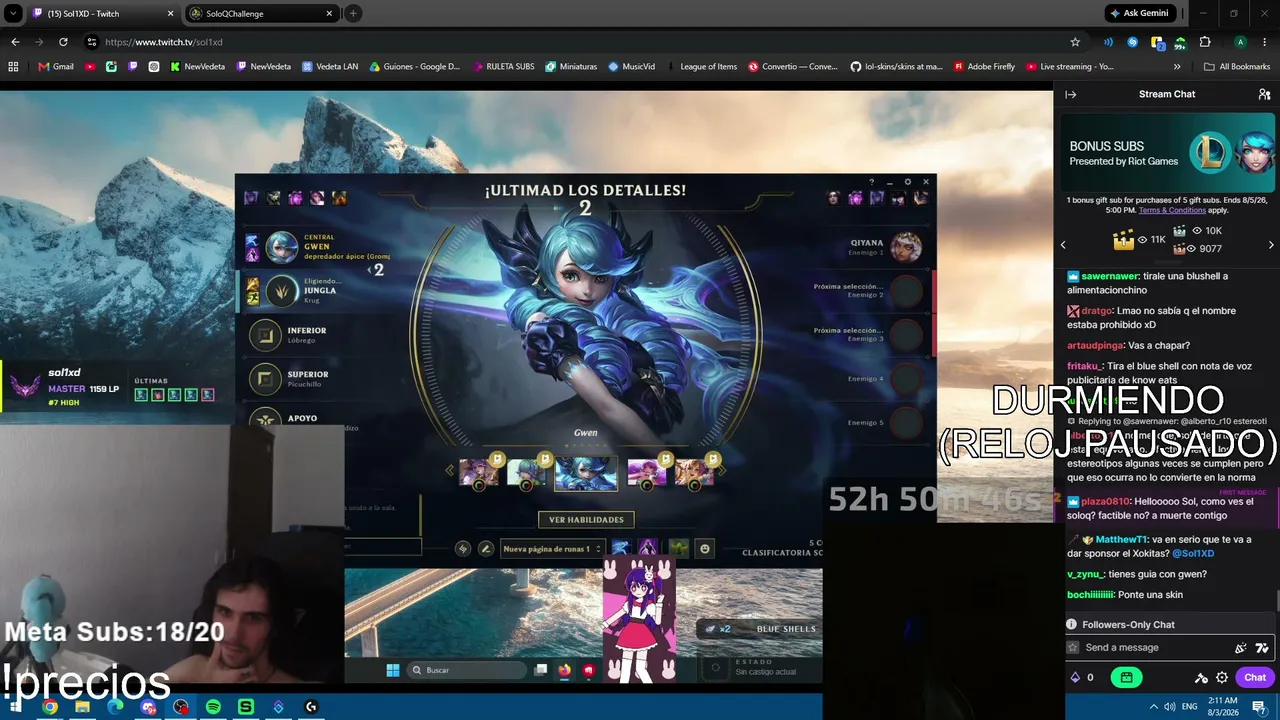The width and height of the screenshot is (1280, 720).
Task: Bookmark this page with the star icon
Action: click(1075, 42)
